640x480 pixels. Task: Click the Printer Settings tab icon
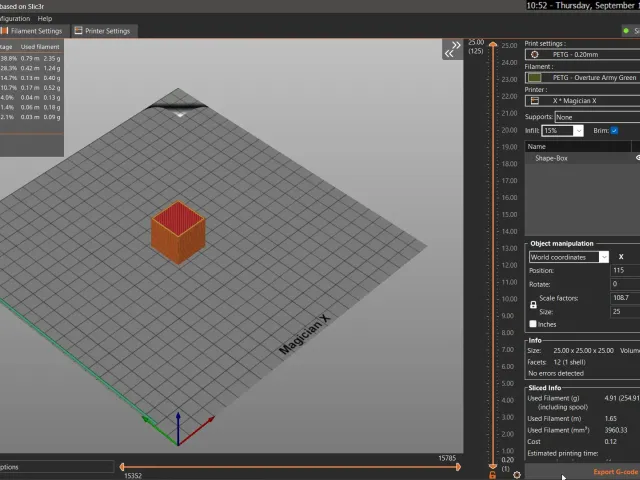(x=78, y=31)
